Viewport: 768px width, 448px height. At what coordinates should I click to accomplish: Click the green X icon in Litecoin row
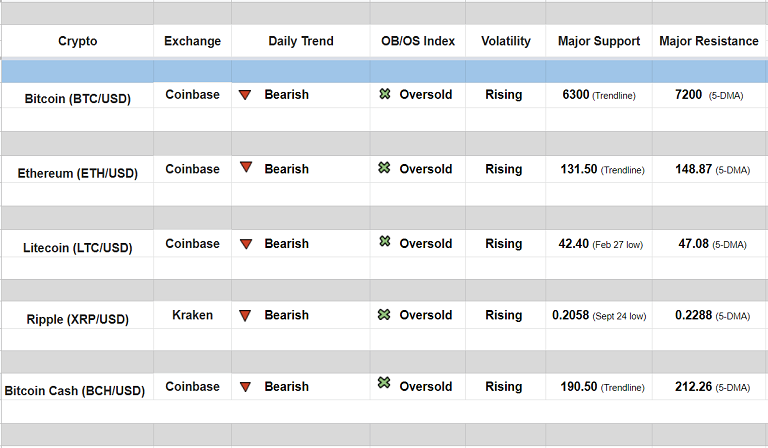tap(384, 242)
